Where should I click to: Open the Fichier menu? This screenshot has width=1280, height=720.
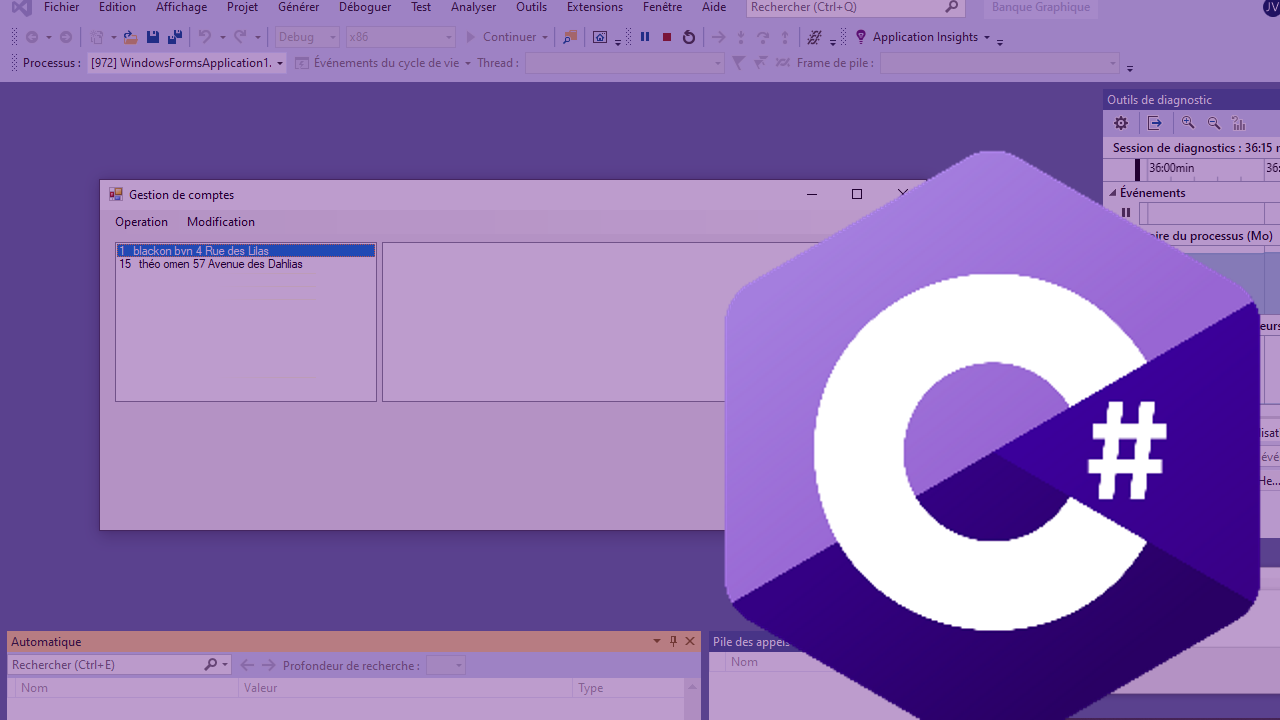[62, 7]
